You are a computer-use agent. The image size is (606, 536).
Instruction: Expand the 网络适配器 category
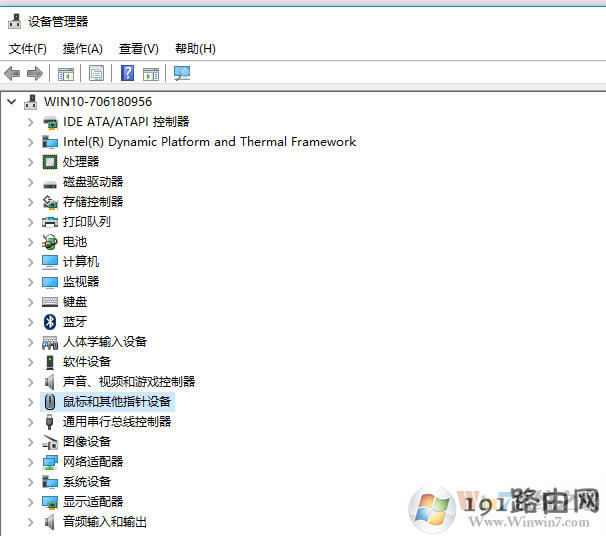[31, 462]
